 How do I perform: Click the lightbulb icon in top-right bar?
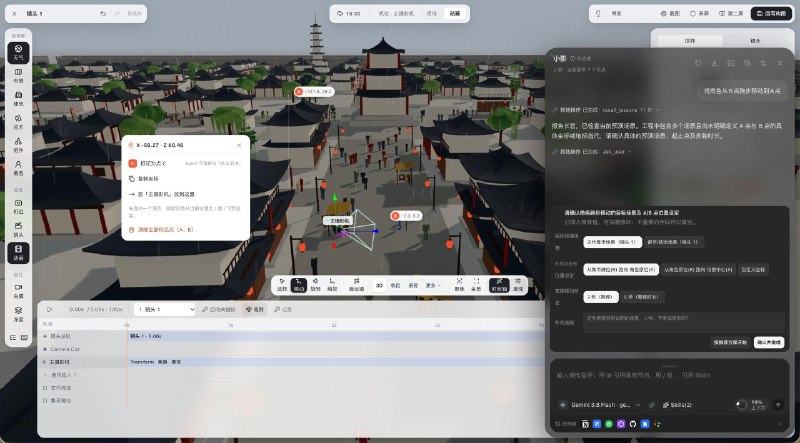click(598, 14)
